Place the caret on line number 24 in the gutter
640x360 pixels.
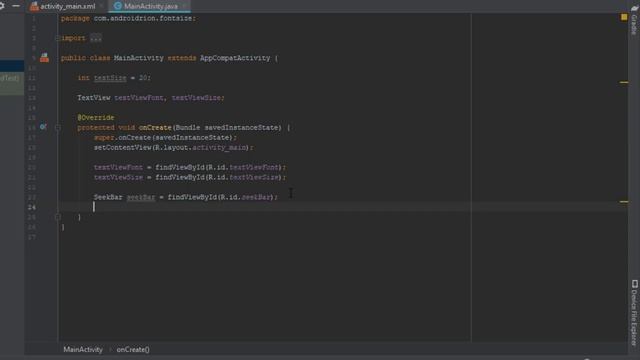pos(32,207)
